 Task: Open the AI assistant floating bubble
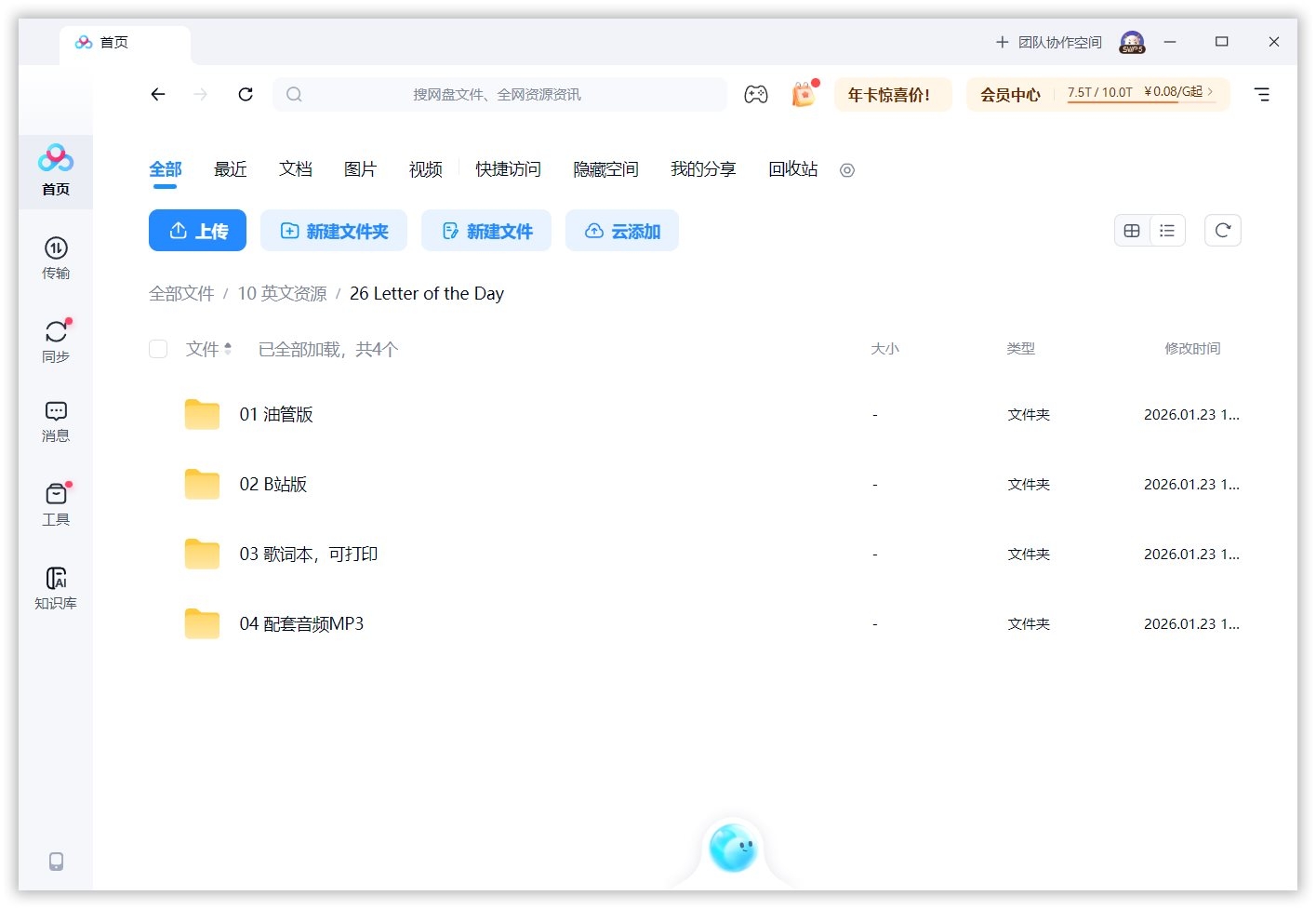734,848
